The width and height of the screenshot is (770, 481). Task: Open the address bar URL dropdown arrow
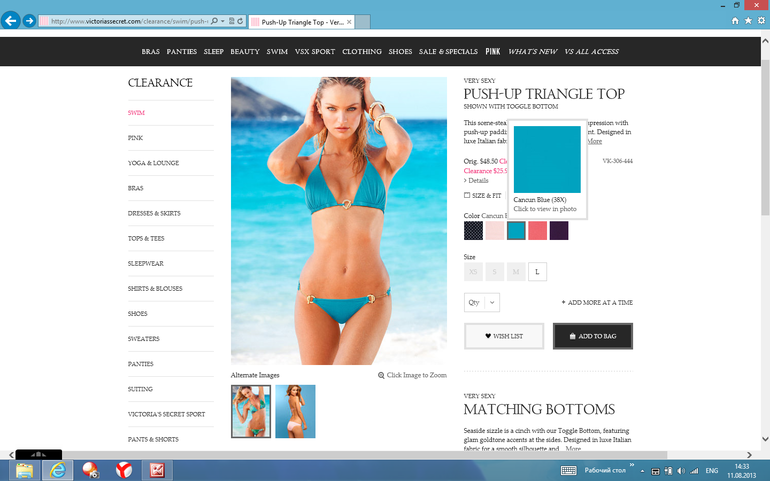pos(222,21)
